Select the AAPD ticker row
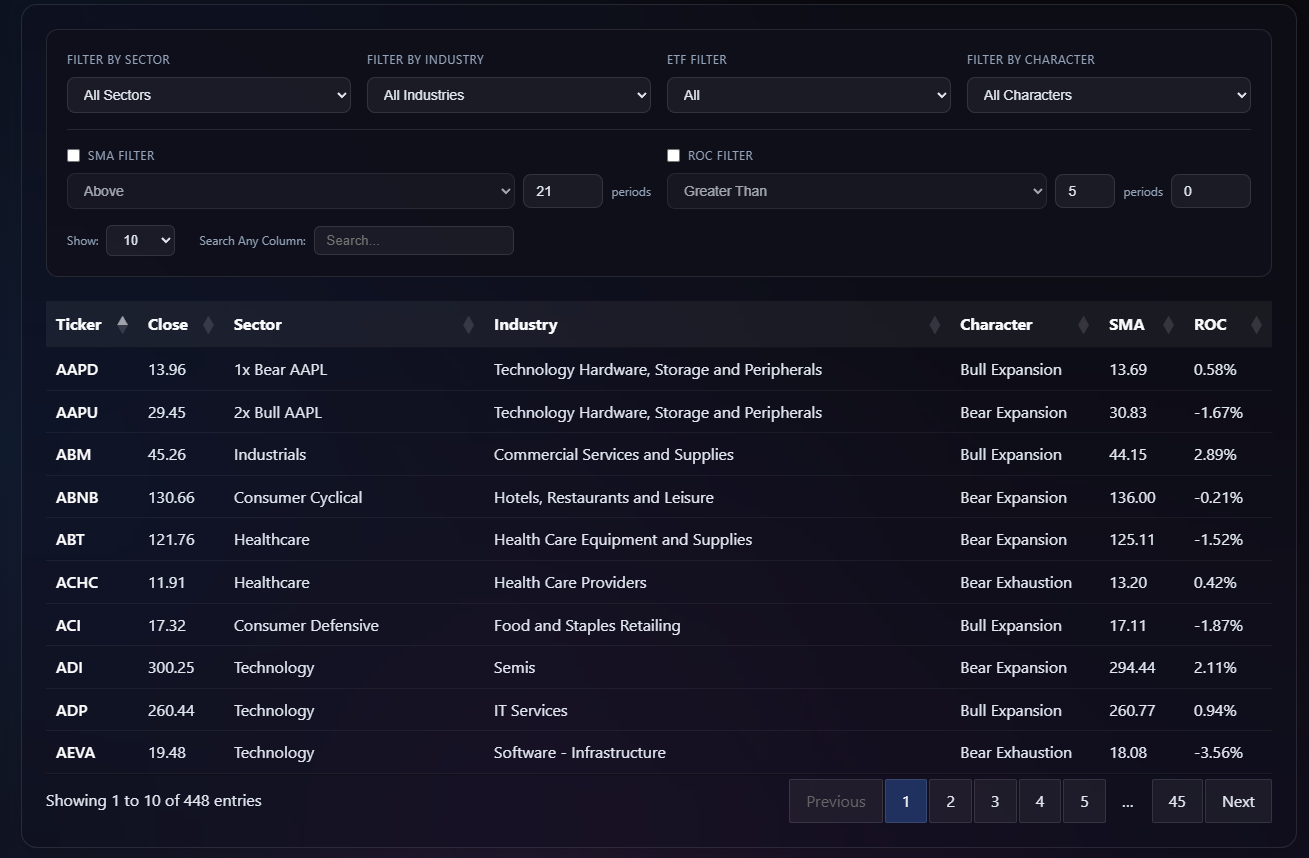The image size is (1309, 858). coord(77,369)
